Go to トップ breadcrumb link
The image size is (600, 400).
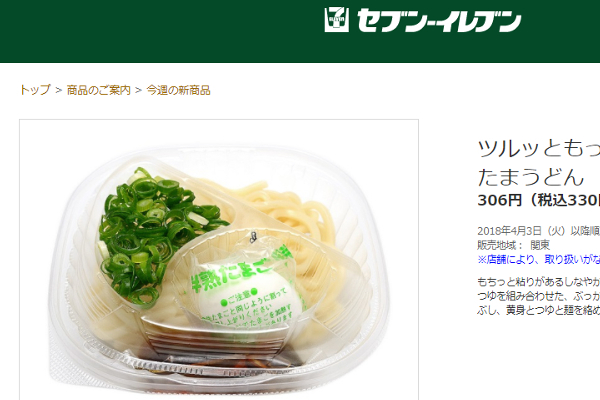pos(35,90)
